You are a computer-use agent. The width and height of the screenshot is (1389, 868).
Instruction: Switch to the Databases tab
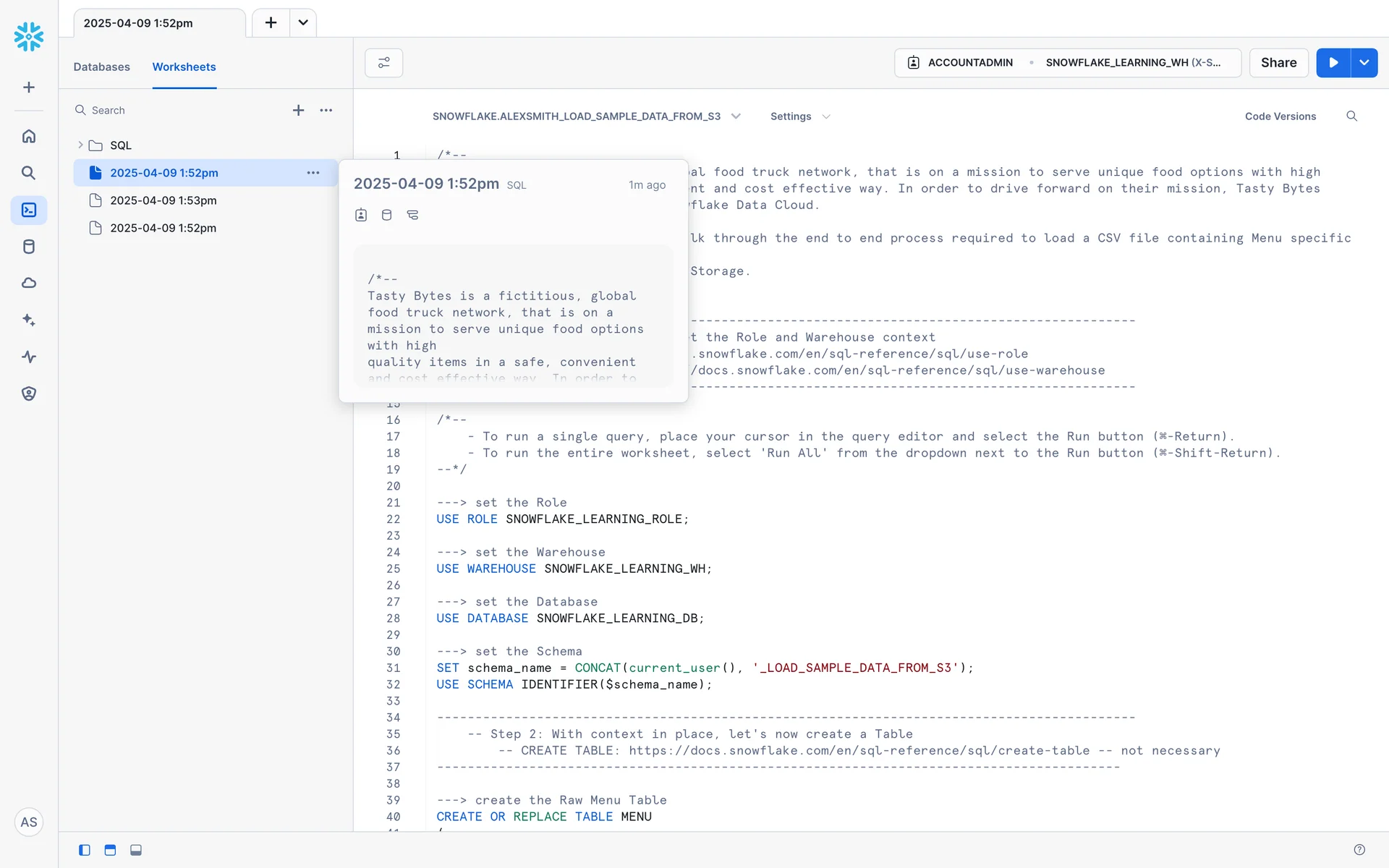(101, 67)
